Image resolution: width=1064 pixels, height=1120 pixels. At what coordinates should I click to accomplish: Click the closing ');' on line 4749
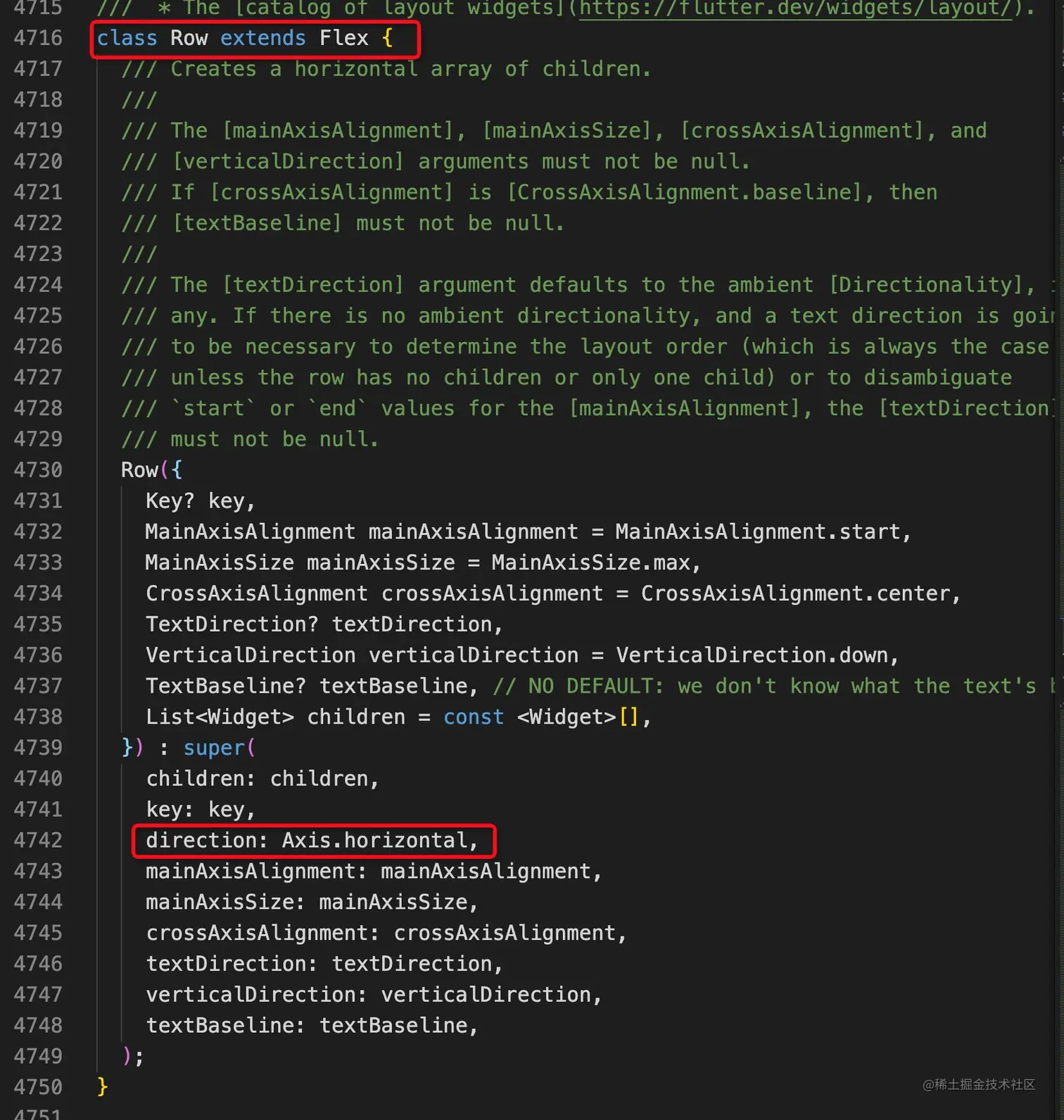click(x=133, y=1057)
